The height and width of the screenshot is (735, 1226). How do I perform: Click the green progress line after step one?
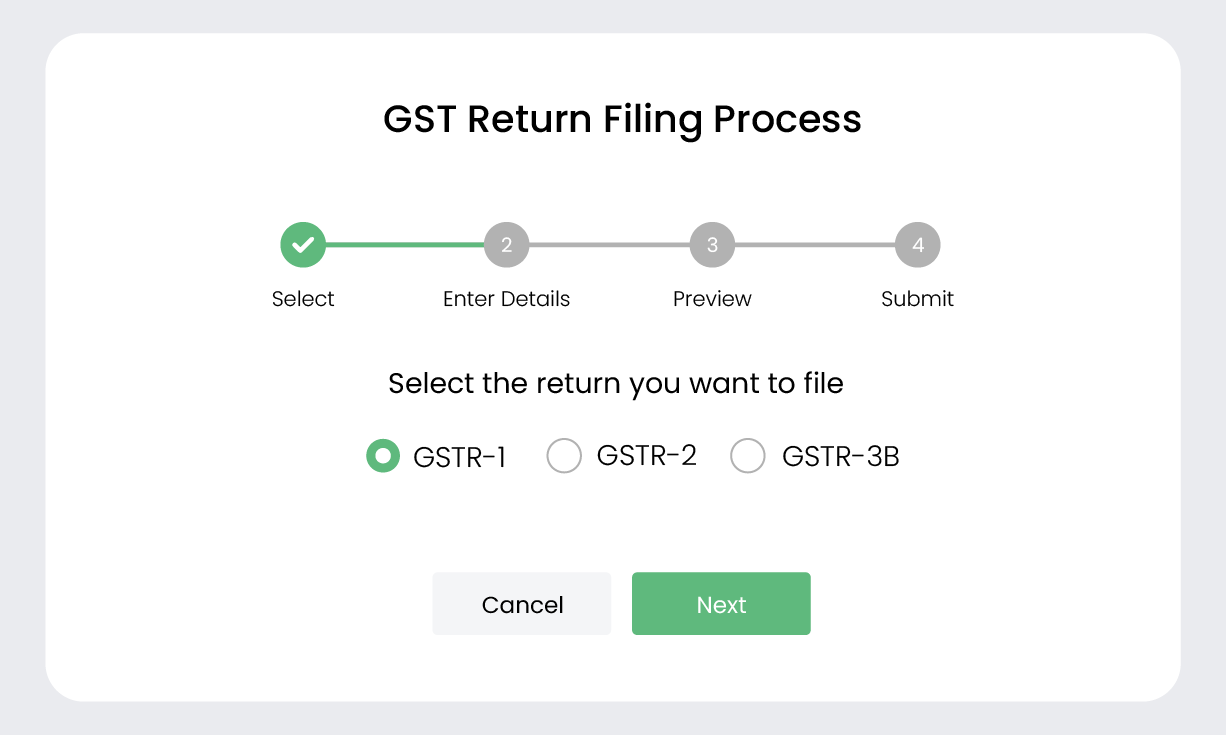(405, 245)
